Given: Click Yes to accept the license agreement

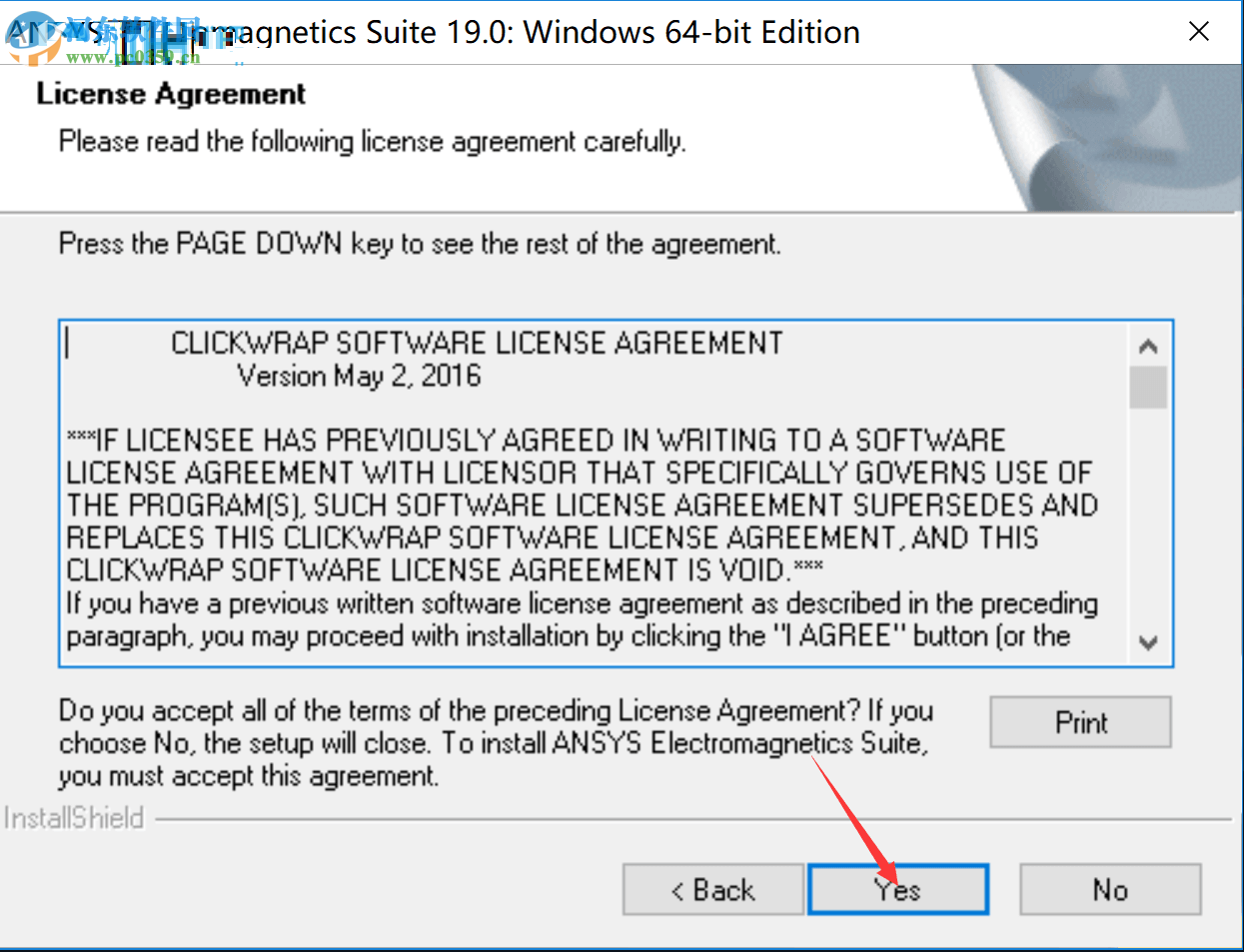Looking at the screenshot, I should tap(897, 889).
